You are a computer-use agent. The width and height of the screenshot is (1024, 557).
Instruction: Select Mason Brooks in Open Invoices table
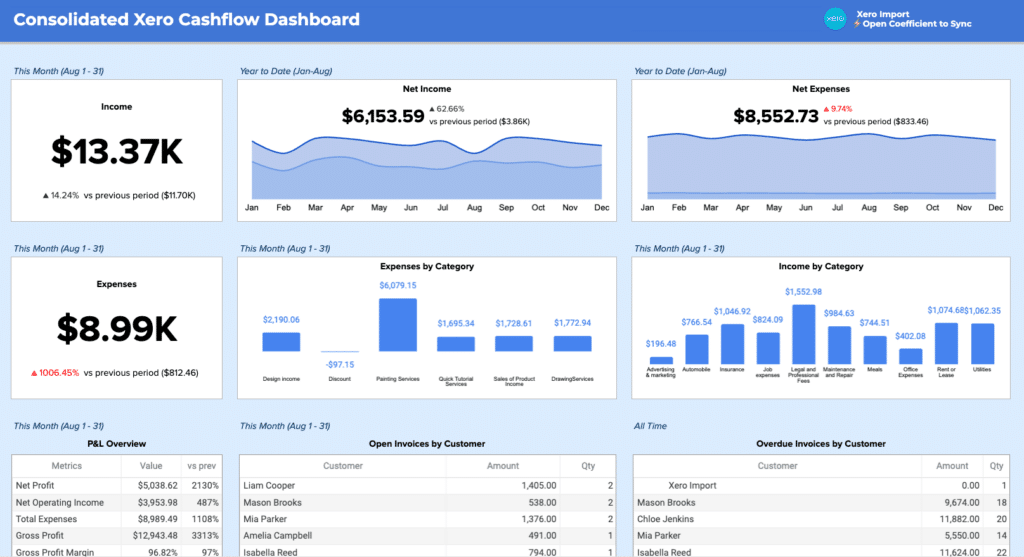tap(272, 503)
